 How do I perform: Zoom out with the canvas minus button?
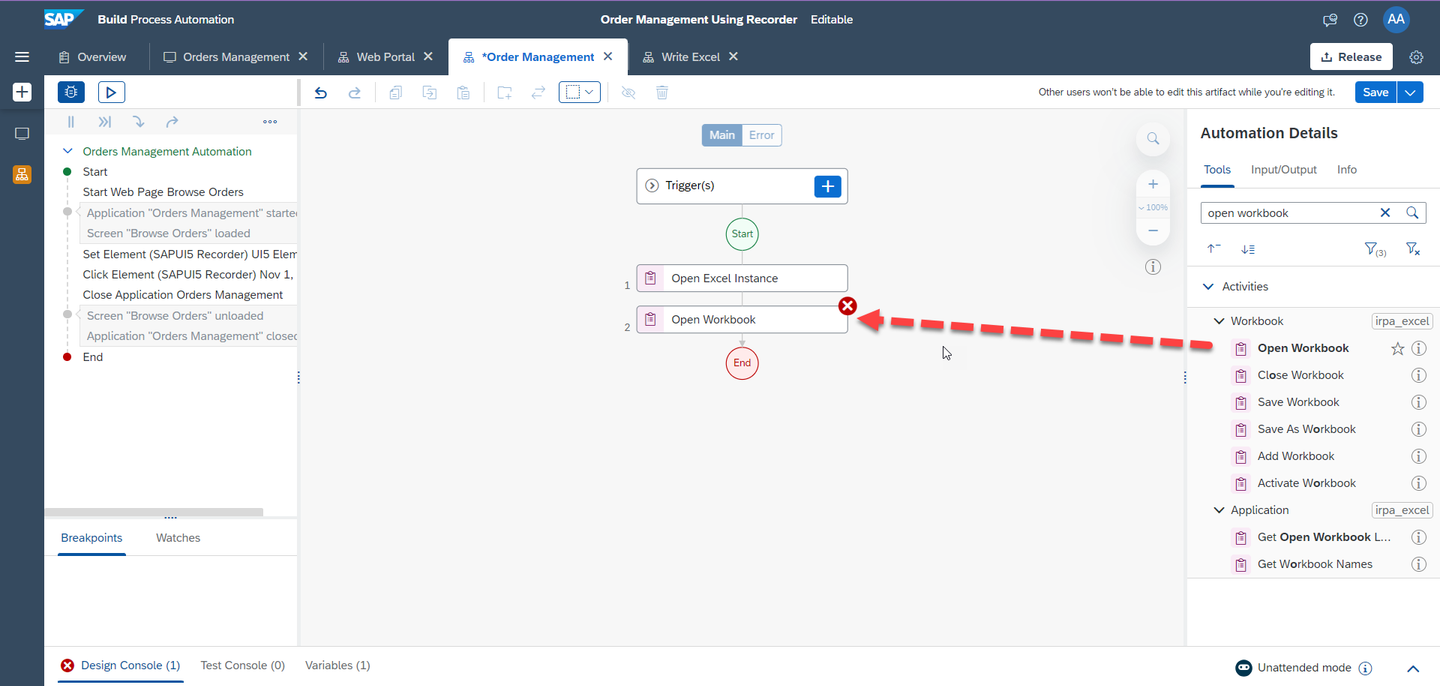coord(1153,230)
